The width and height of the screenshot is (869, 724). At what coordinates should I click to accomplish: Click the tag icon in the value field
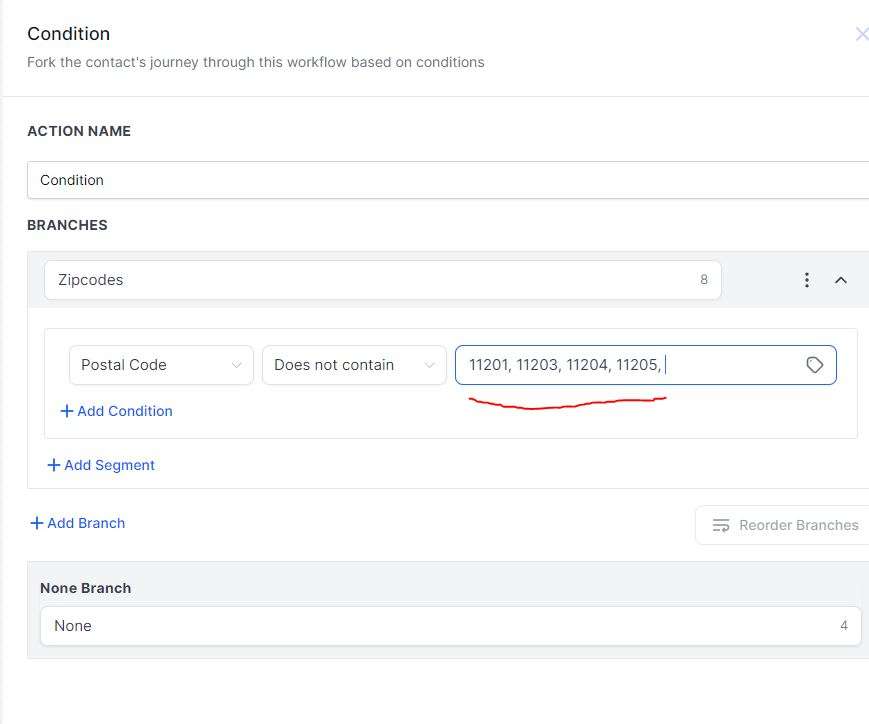[x=814, y=365]
